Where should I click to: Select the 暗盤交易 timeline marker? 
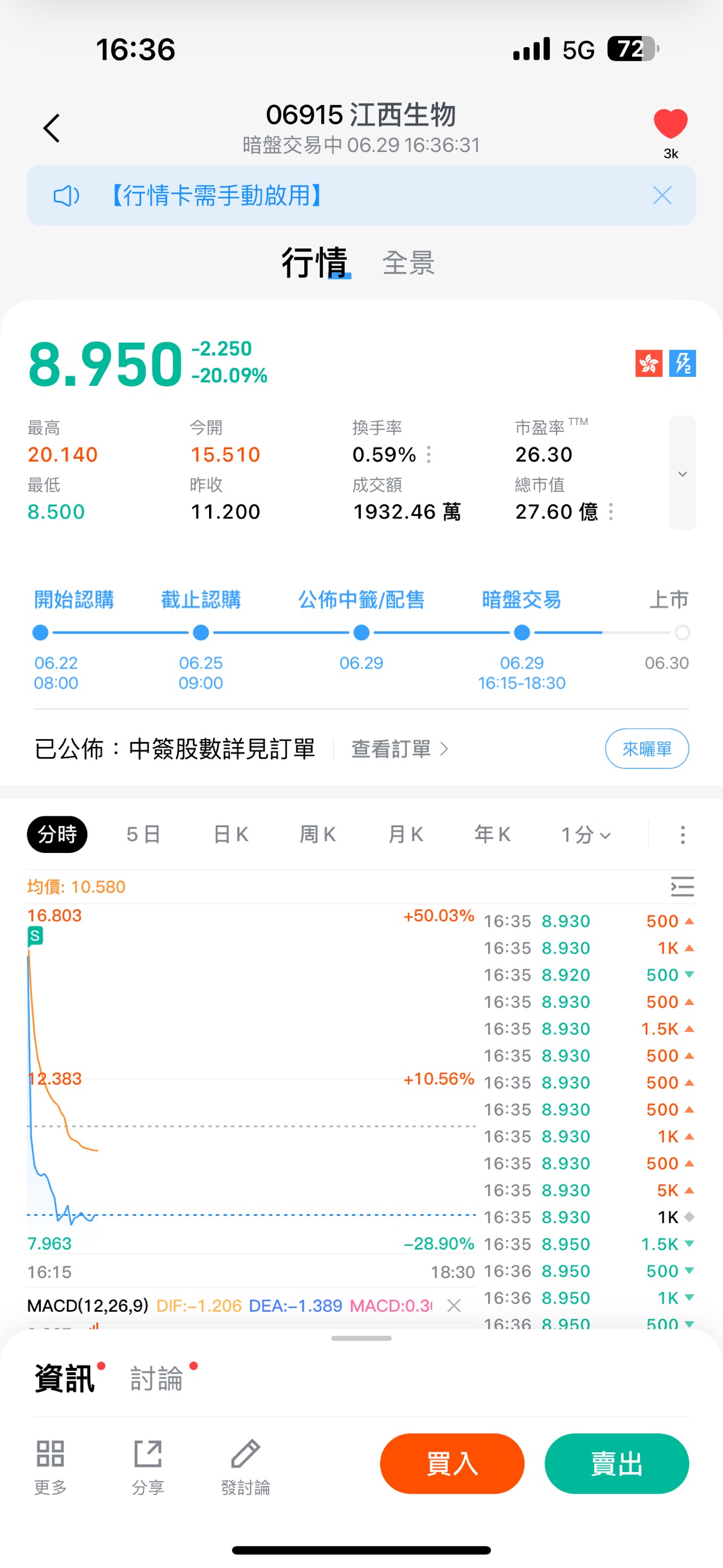(522, 633)
